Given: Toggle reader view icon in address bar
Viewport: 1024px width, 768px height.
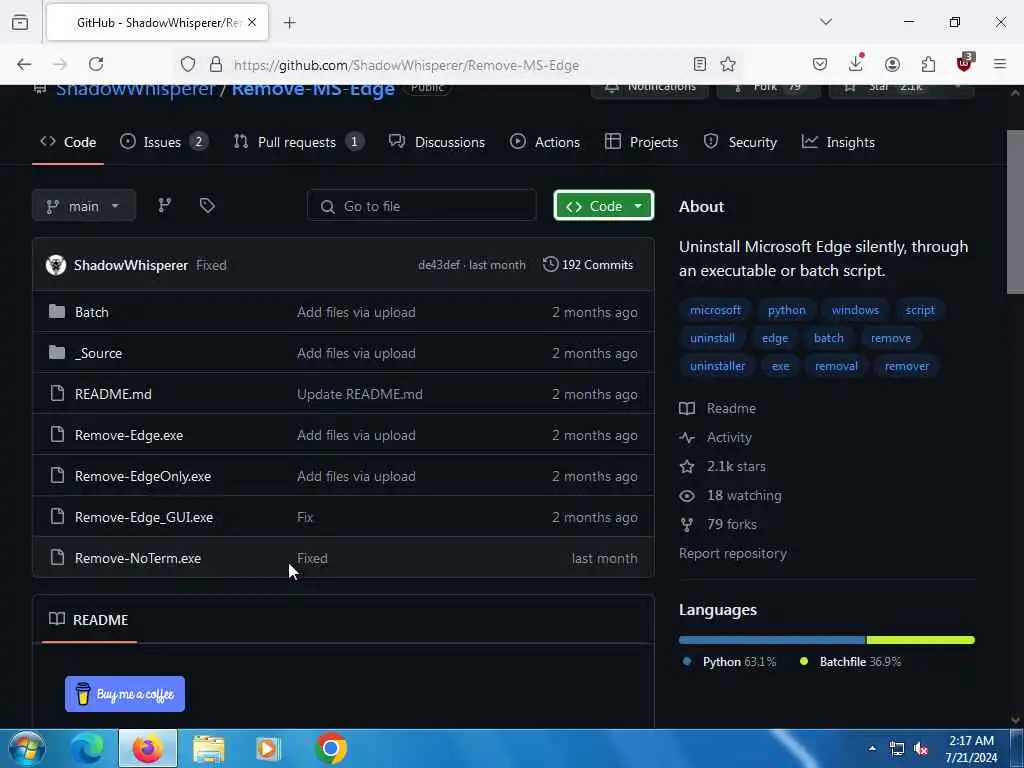Looking at the screenshot, I should pos(699,64).
